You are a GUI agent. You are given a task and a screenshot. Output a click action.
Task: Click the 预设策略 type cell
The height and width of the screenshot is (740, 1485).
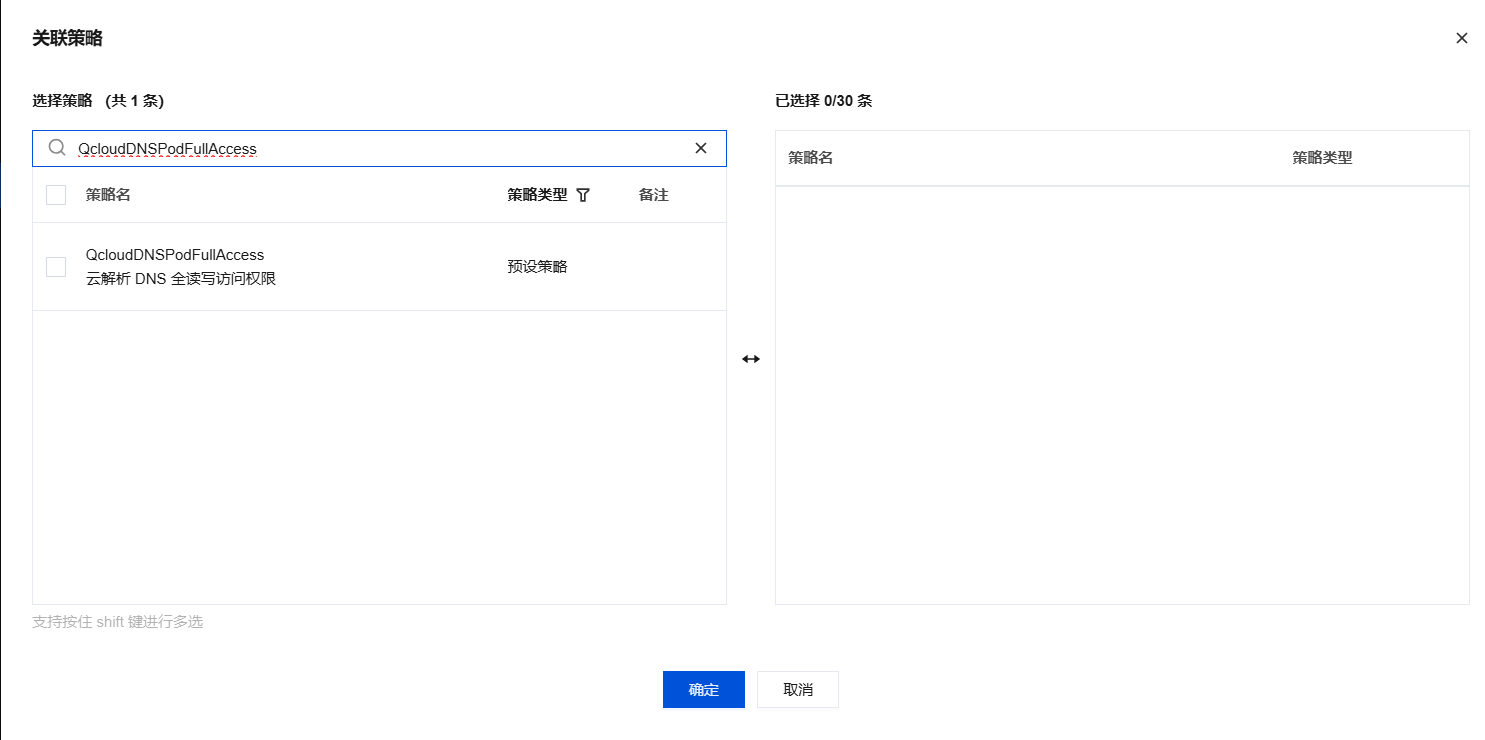537,267
